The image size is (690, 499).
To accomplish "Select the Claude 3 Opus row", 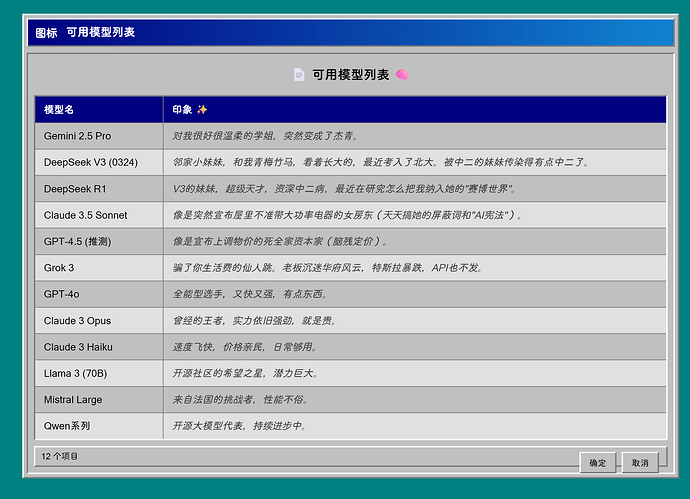I will (350, 321).
